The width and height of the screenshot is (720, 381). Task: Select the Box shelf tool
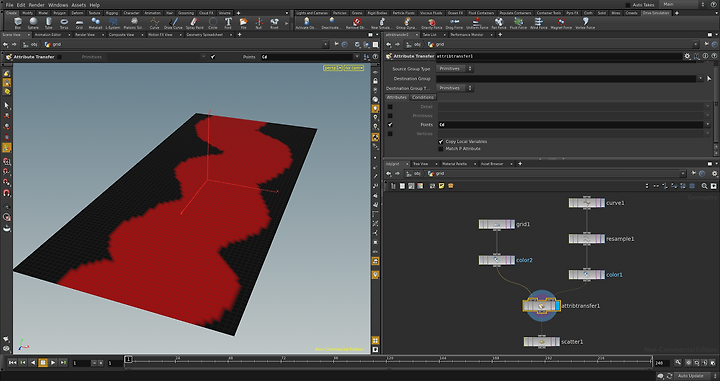click(17, 23)
